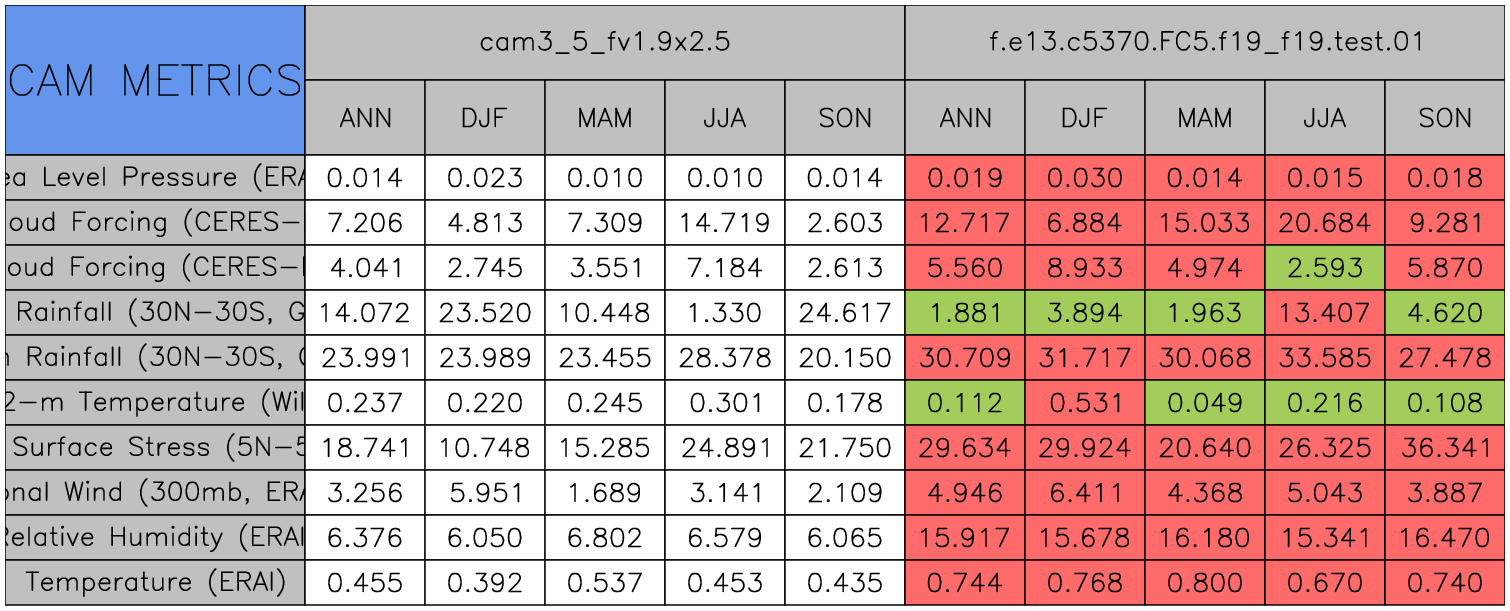Screen dimensions: 1510x611
Task: Click the green cell showing 0.049
Action: [x=1204, y=403]
